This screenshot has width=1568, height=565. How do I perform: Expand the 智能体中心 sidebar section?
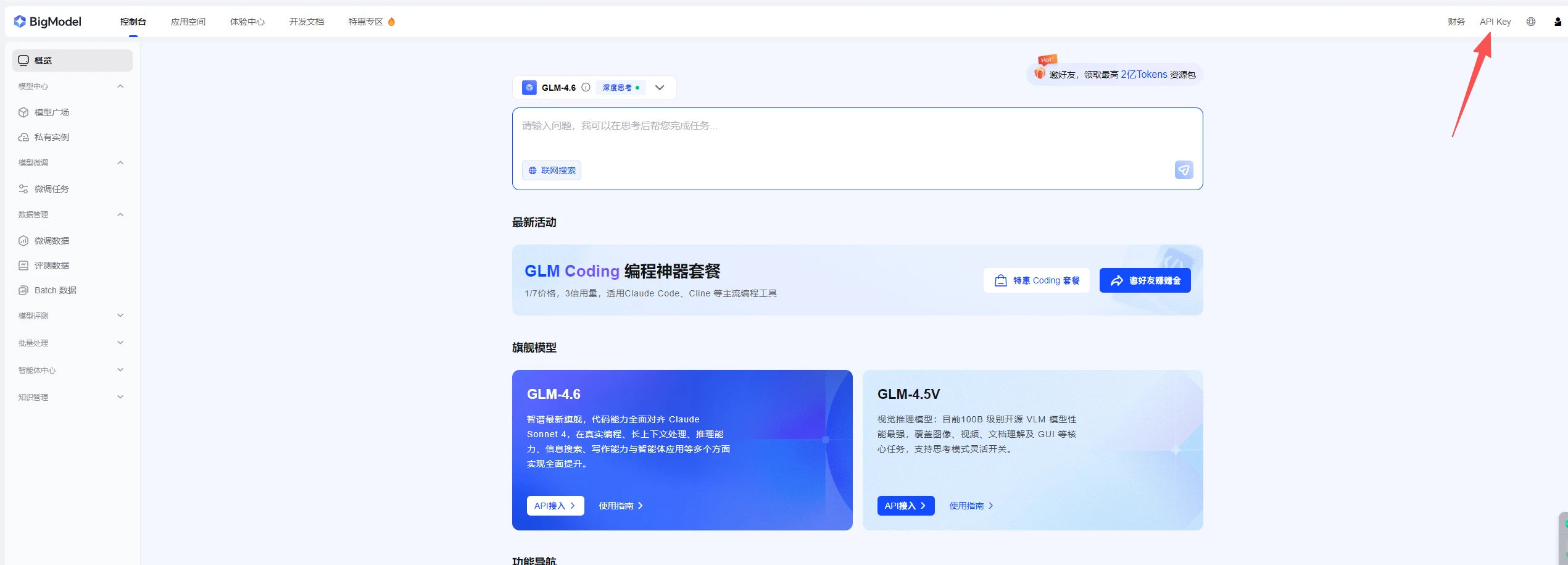coord(71,370)
